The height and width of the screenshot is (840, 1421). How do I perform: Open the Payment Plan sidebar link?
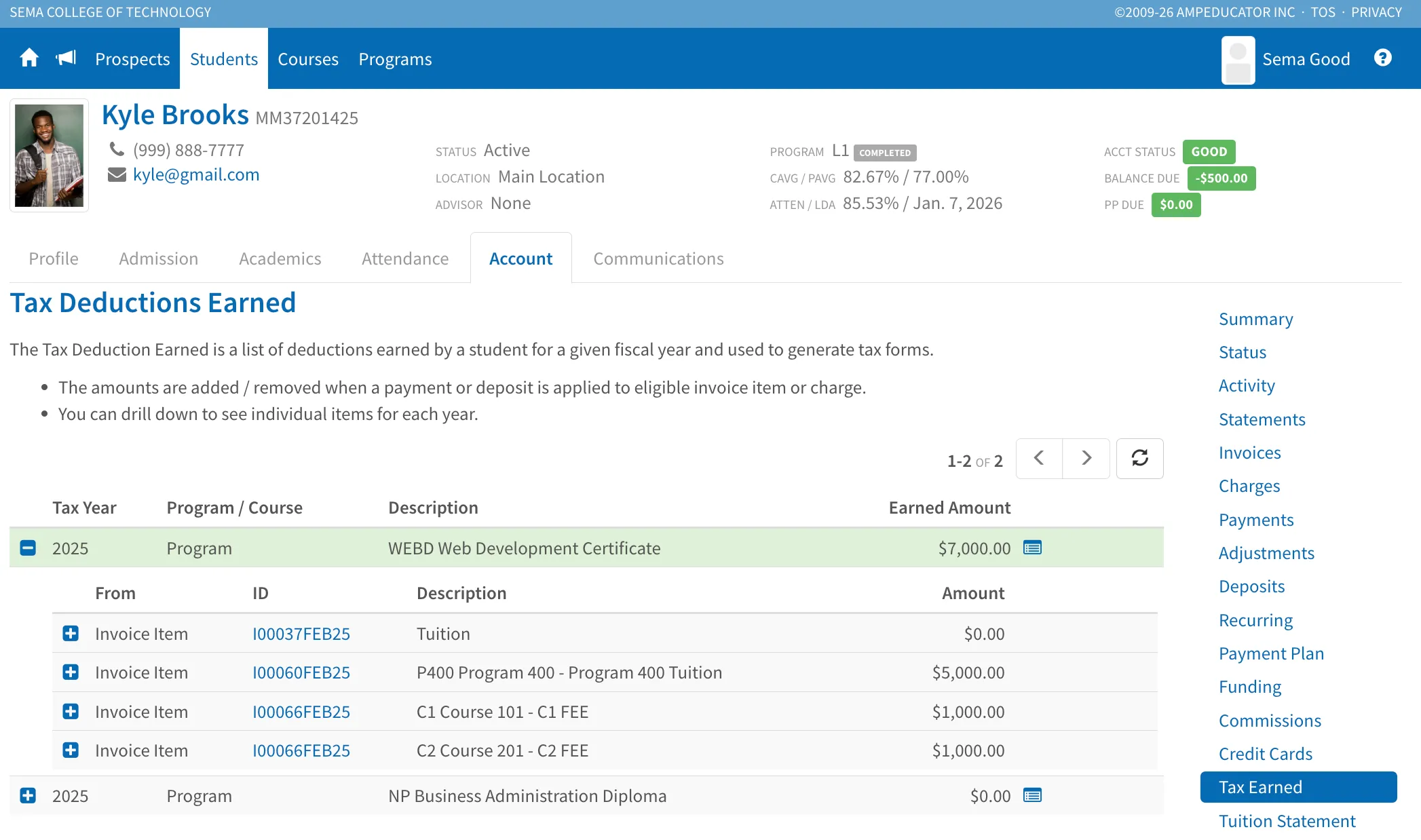[1271, 653]
